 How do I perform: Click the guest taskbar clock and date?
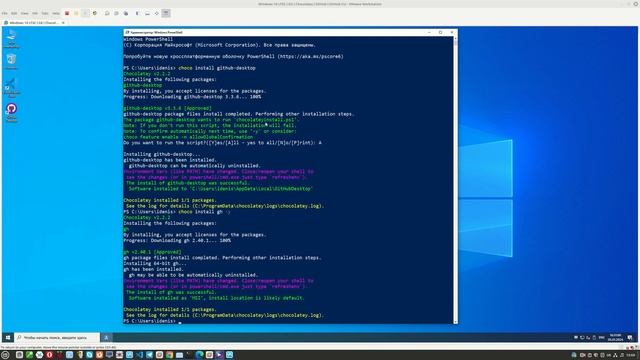[615, 338]
